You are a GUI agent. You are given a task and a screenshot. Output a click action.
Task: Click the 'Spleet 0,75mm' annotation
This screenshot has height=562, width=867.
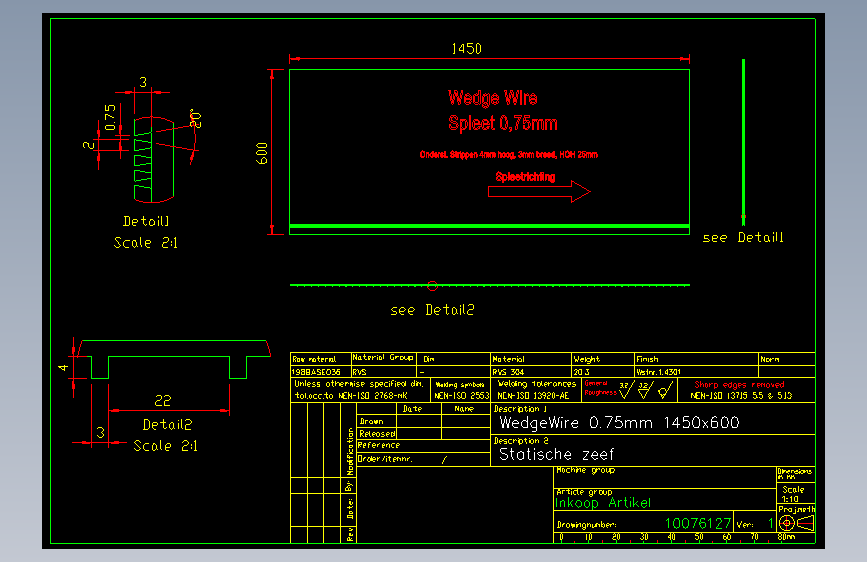[503, 123]
